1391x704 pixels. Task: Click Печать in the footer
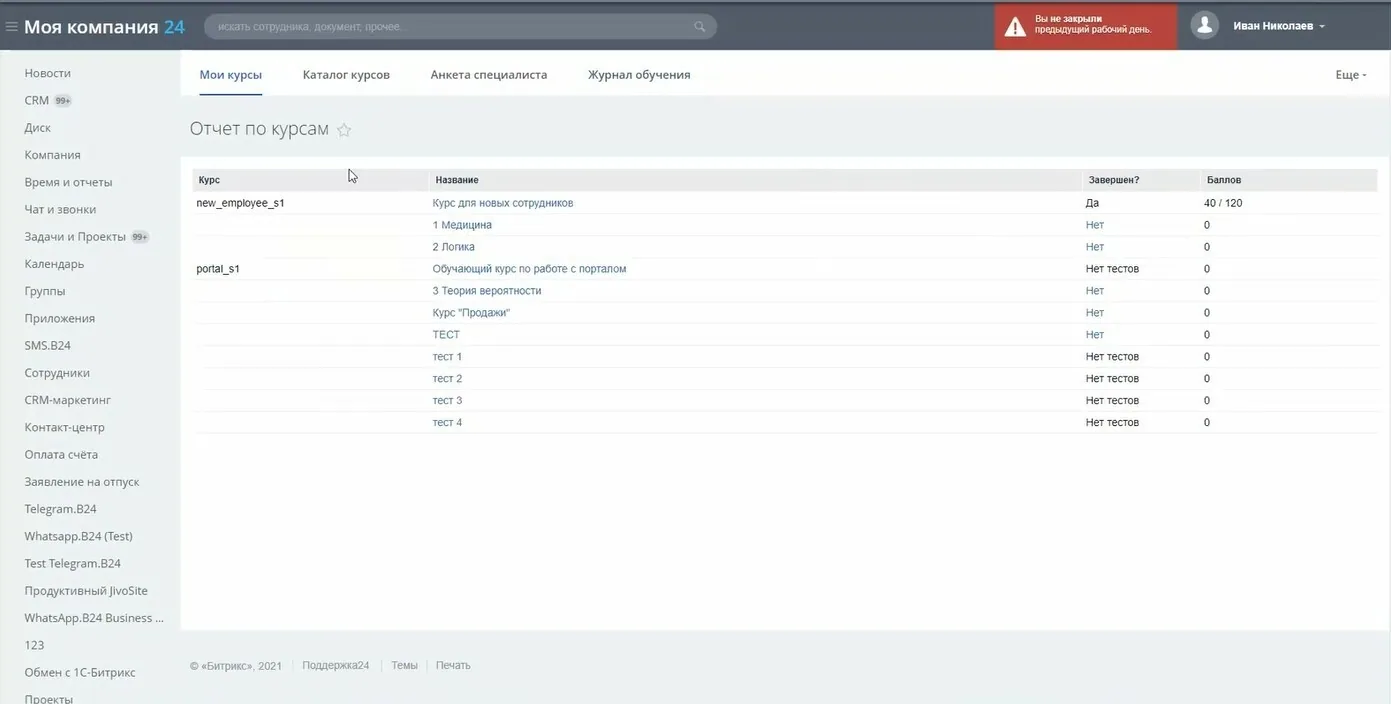pyautogui.click(x=453, y=666)
